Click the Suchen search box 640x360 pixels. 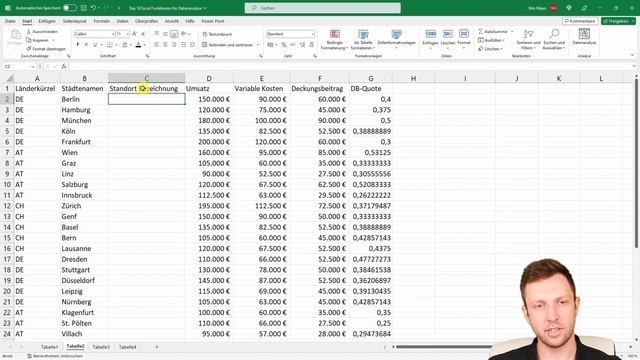click(322, 8)
